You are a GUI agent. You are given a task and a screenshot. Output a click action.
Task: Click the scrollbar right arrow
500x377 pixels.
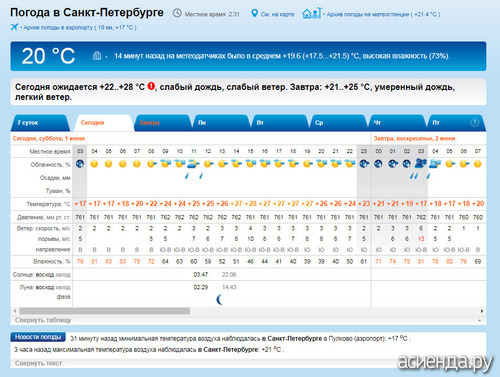(x=482, y=311)
